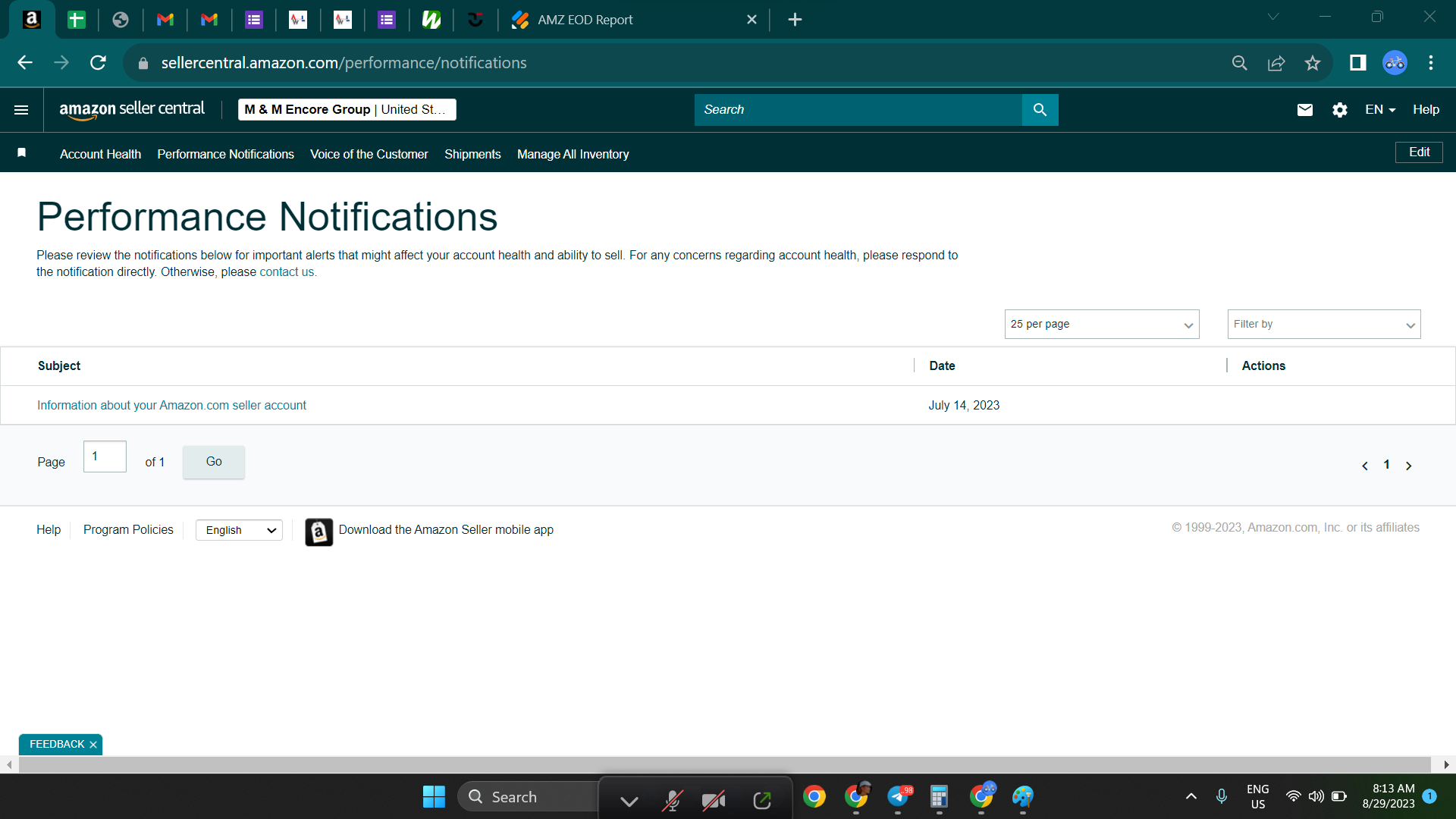Click the Date column header
The image size is (1456, 819).
[942, 366]
